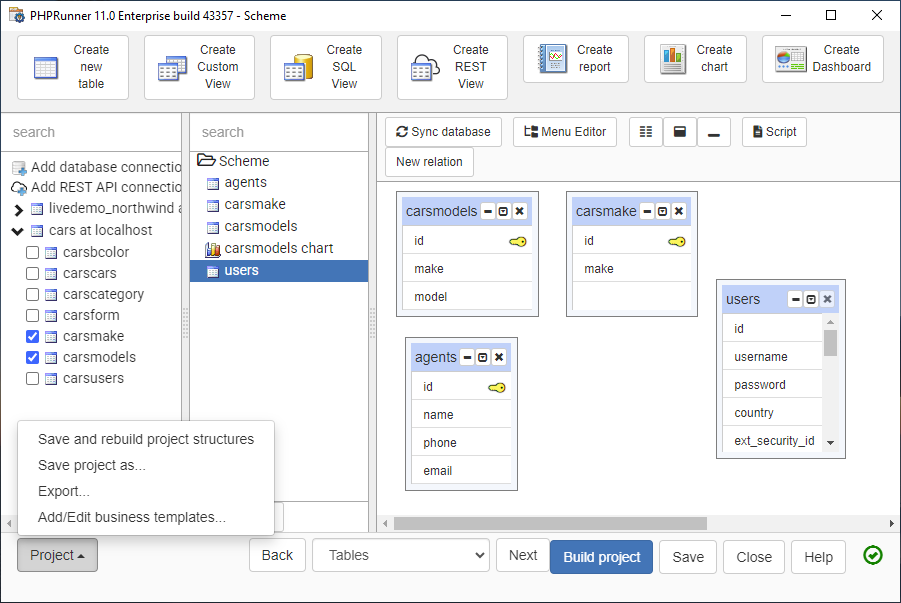Maximize the users table box

click(x=811, y=299)
